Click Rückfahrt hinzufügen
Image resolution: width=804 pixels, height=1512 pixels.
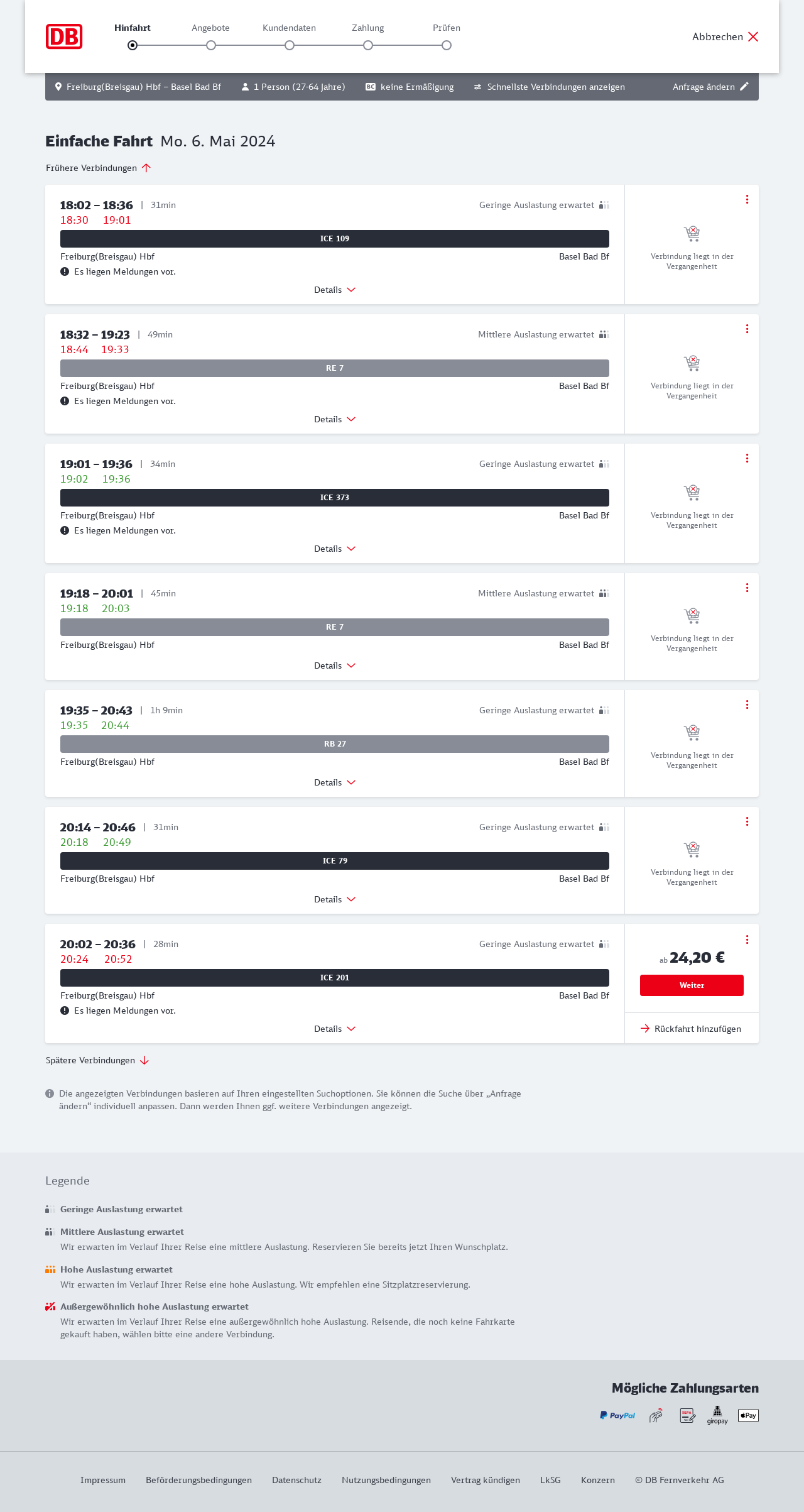point(691,1029)
